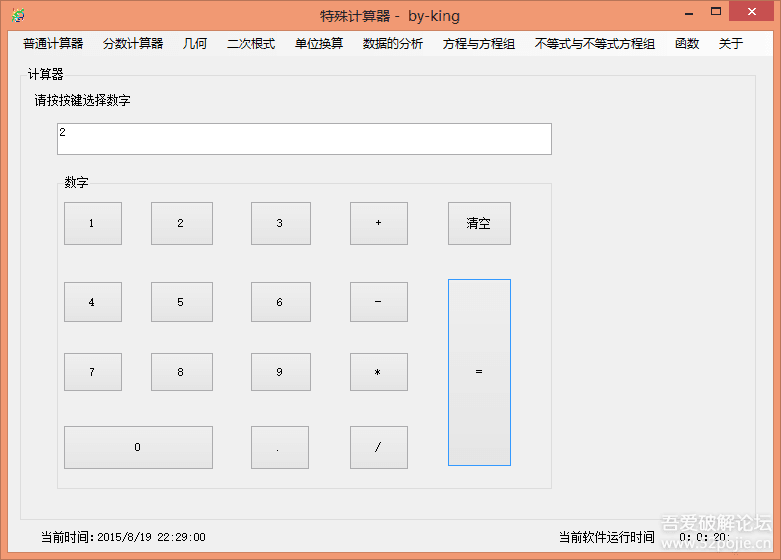Click the 当前软件运行时间 label
This screenshot has width=781, height=560.
click(x=607, y=537)
